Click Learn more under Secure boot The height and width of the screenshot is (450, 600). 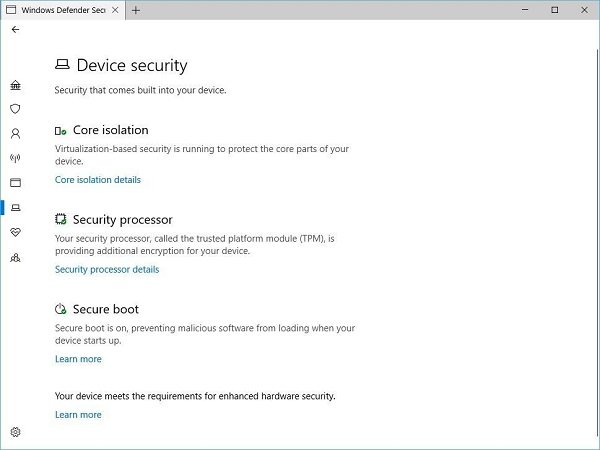(78, 359)
